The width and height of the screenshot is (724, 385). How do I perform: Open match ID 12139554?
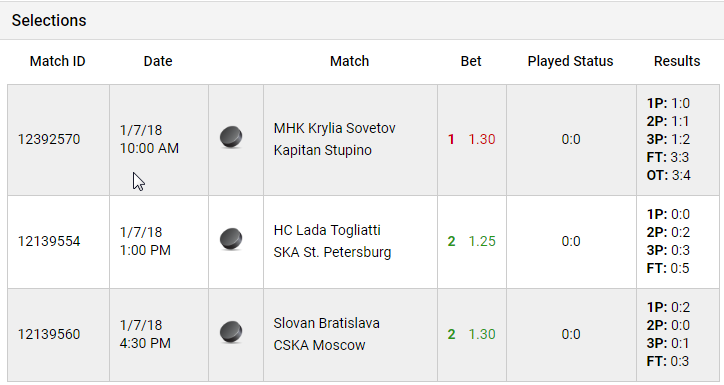49,241
